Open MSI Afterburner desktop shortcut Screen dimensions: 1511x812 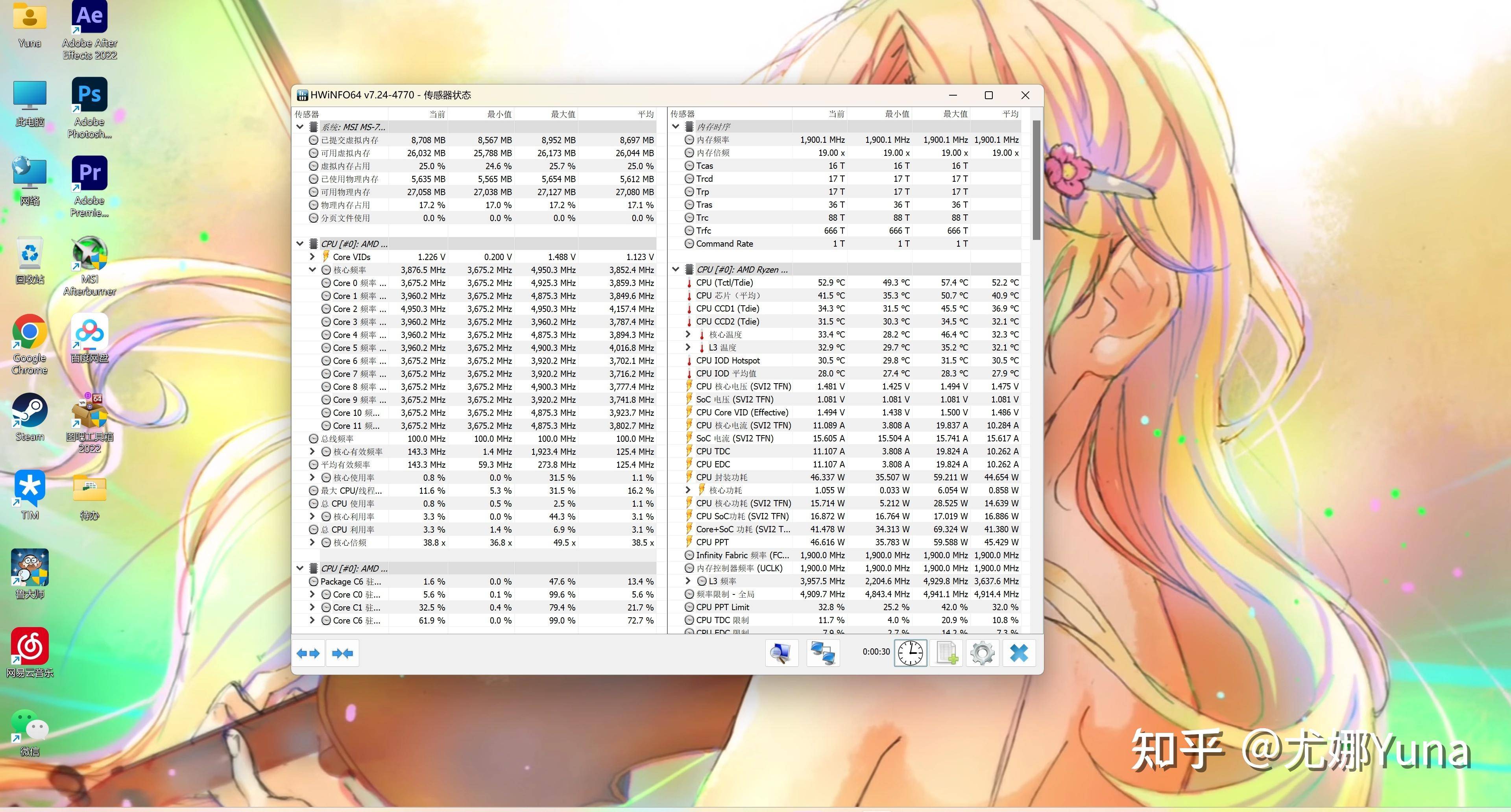(90, 266)
